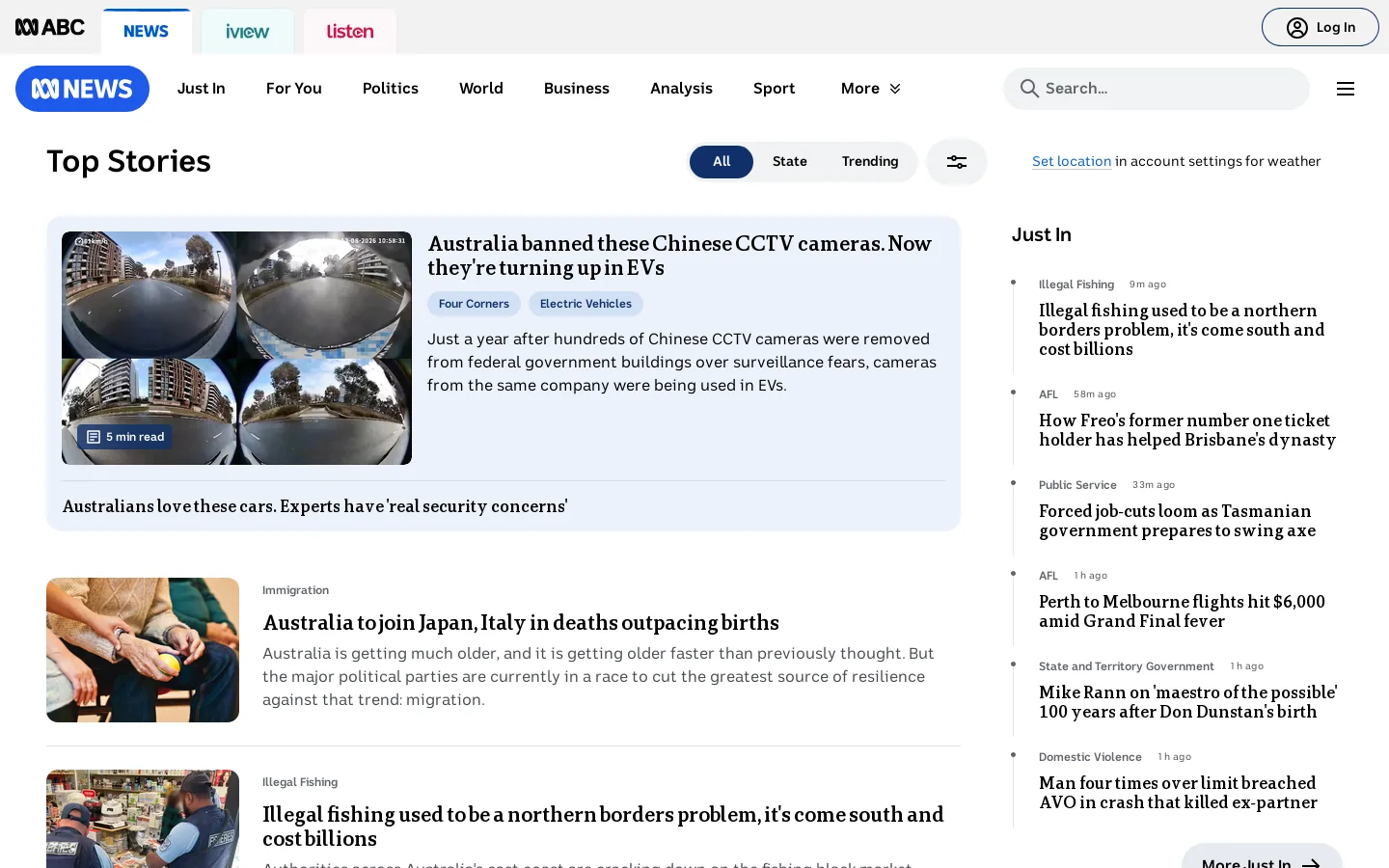Open 'Australians love these cars' related link
The image size is (1389, 868).
click(315, 506)
